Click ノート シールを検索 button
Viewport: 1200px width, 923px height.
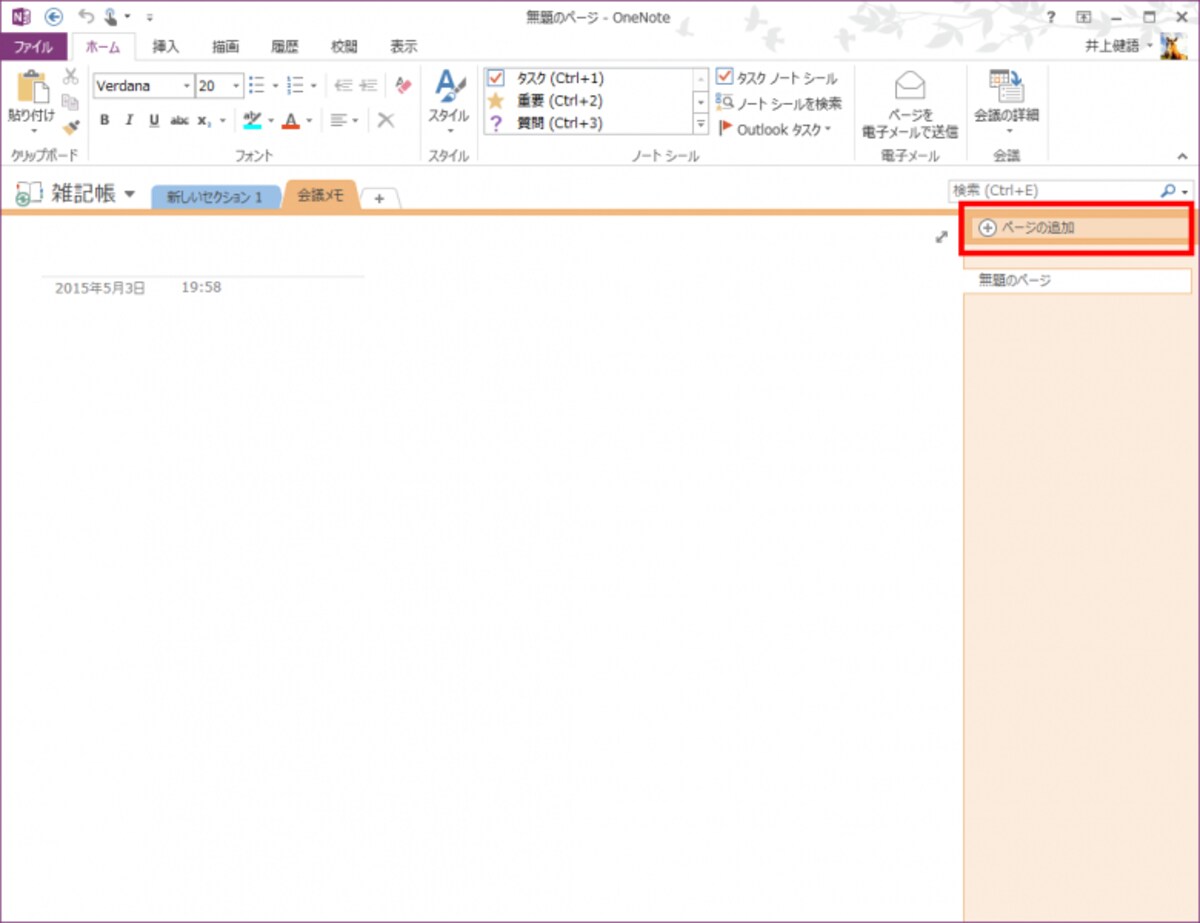coord(779,103)
